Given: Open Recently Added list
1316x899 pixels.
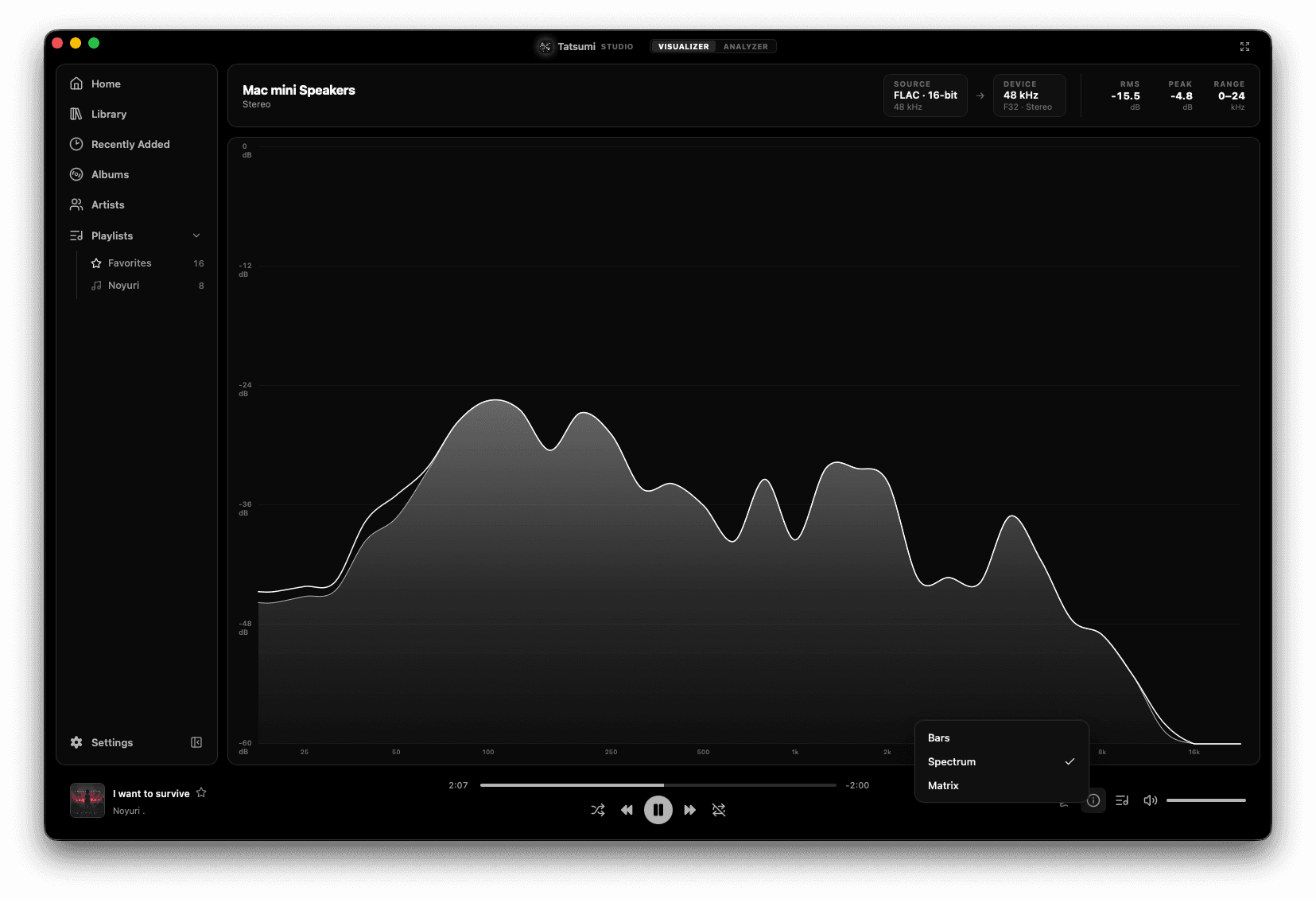Looking at the screenshot, I should tap(136, 144).
